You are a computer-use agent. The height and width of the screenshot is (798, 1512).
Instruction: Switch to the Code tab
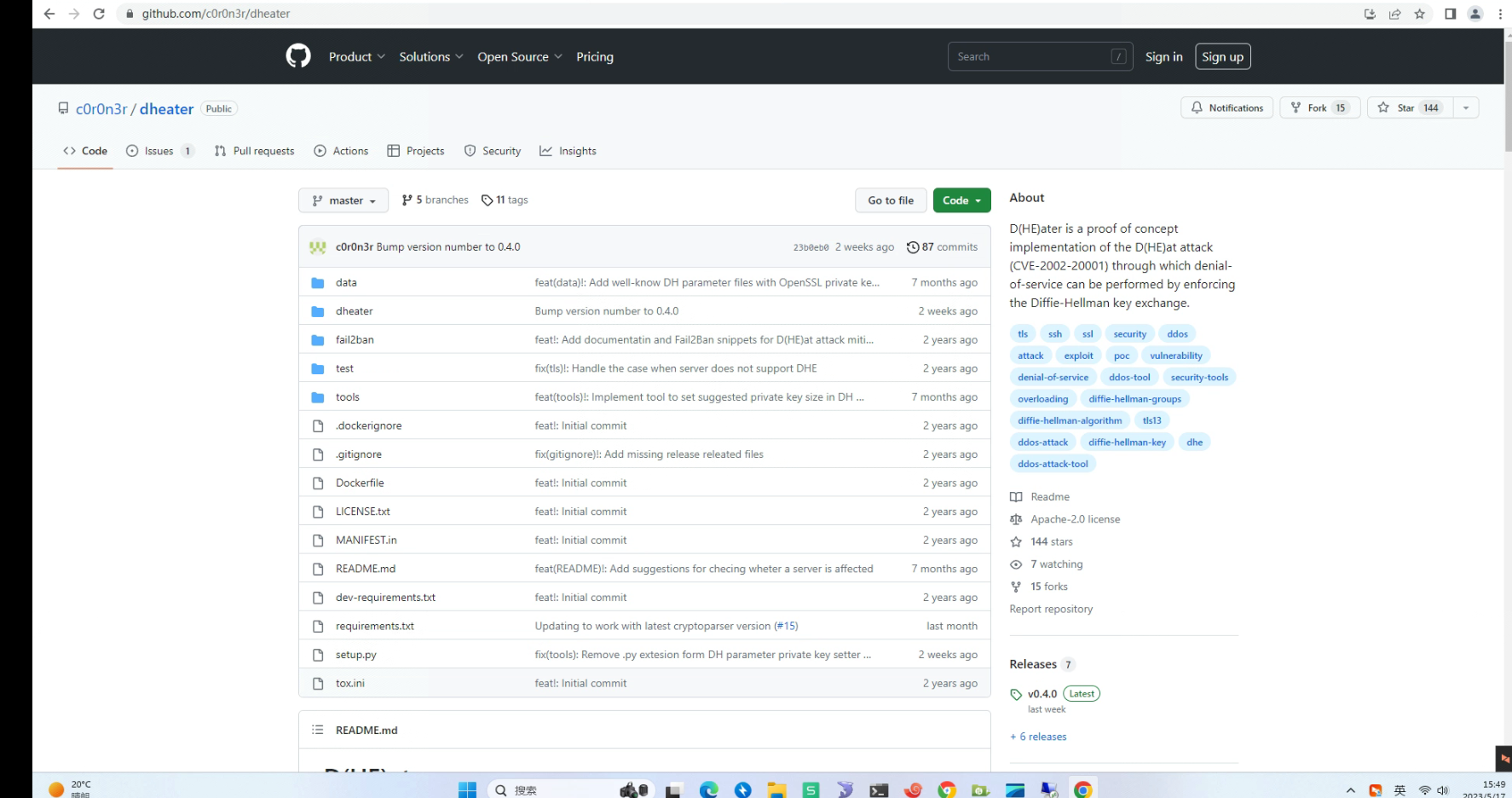(x=85, y=151)
